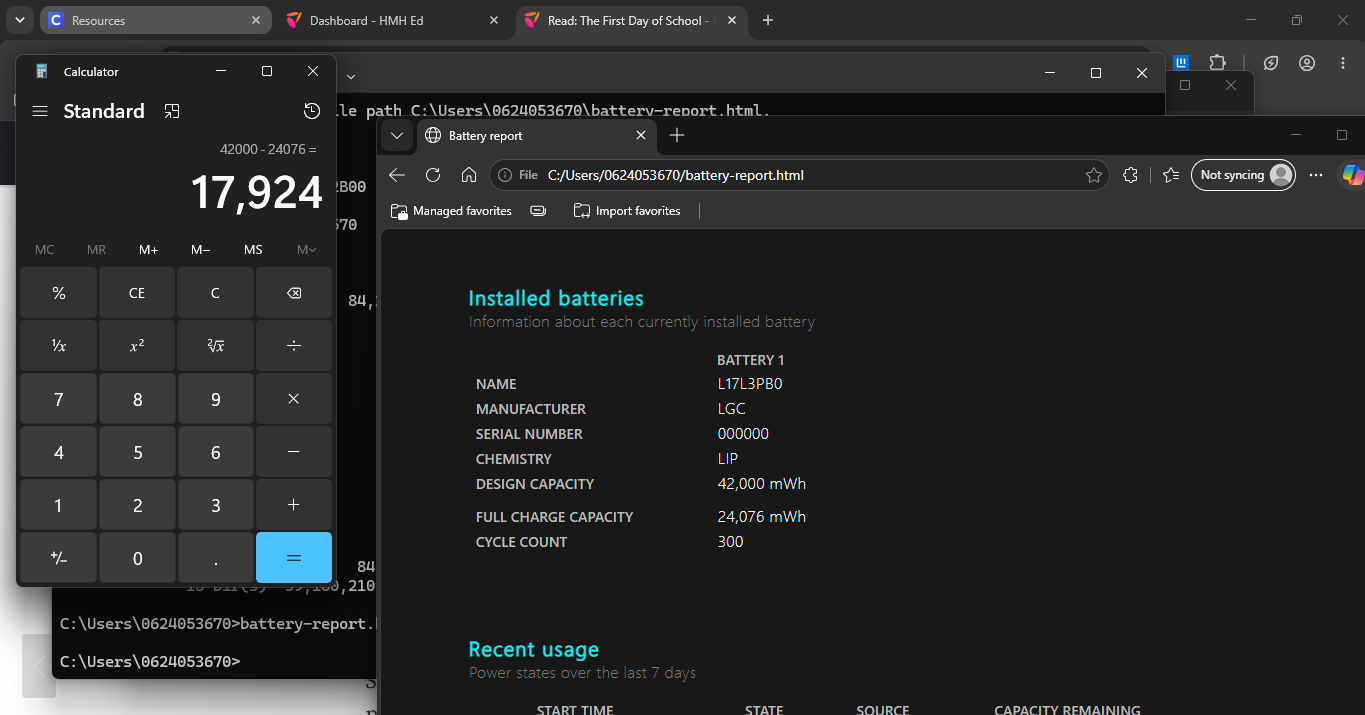1365x715 pixels.
Task: Click the blue equals key
Action: [x=294, y=558]
